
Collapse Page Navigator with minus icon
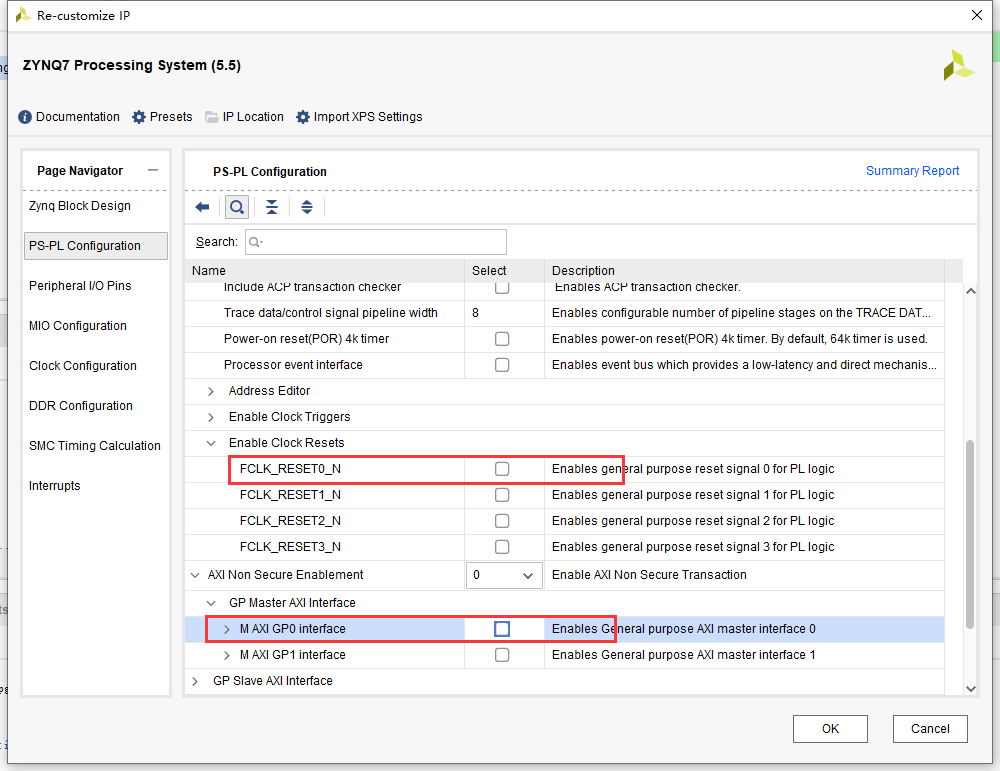[152, 170]
